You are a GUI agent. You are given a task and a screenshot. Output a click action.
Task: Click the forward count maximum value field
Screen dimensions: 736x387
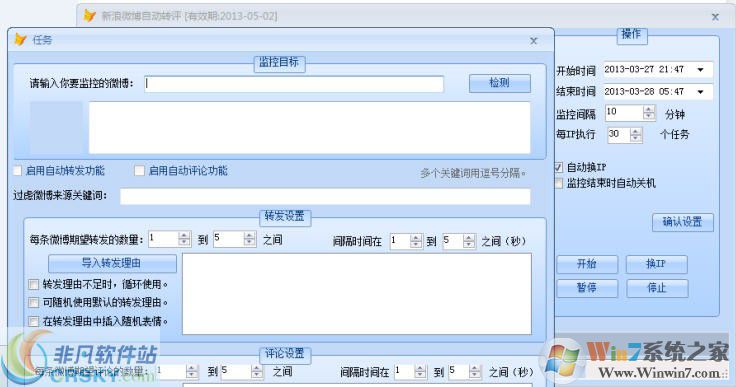[229, 239]
